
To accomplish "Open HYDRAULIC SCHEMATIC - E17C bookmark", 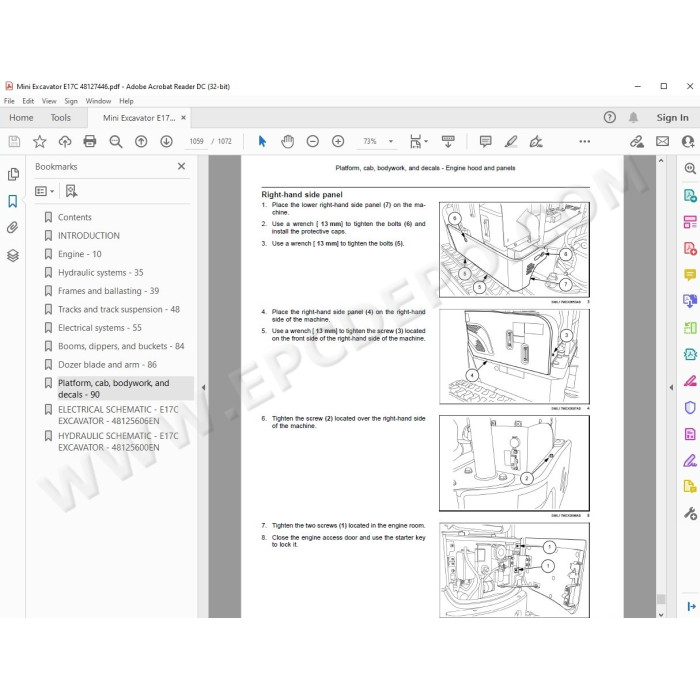I will [x=118, y=442].
